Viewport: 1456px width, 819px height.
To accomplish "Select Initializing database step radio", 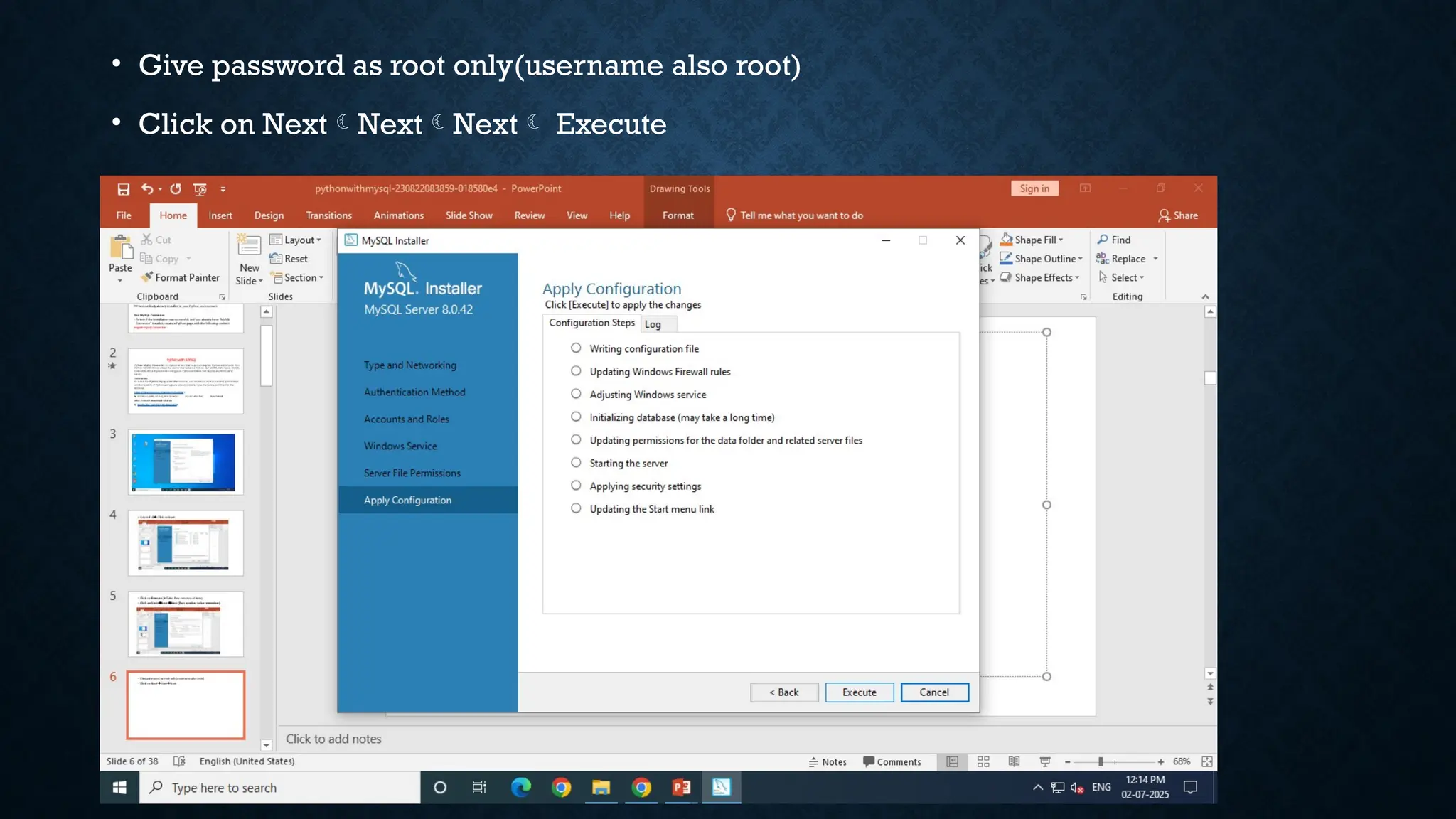I will tap(576, 417).
